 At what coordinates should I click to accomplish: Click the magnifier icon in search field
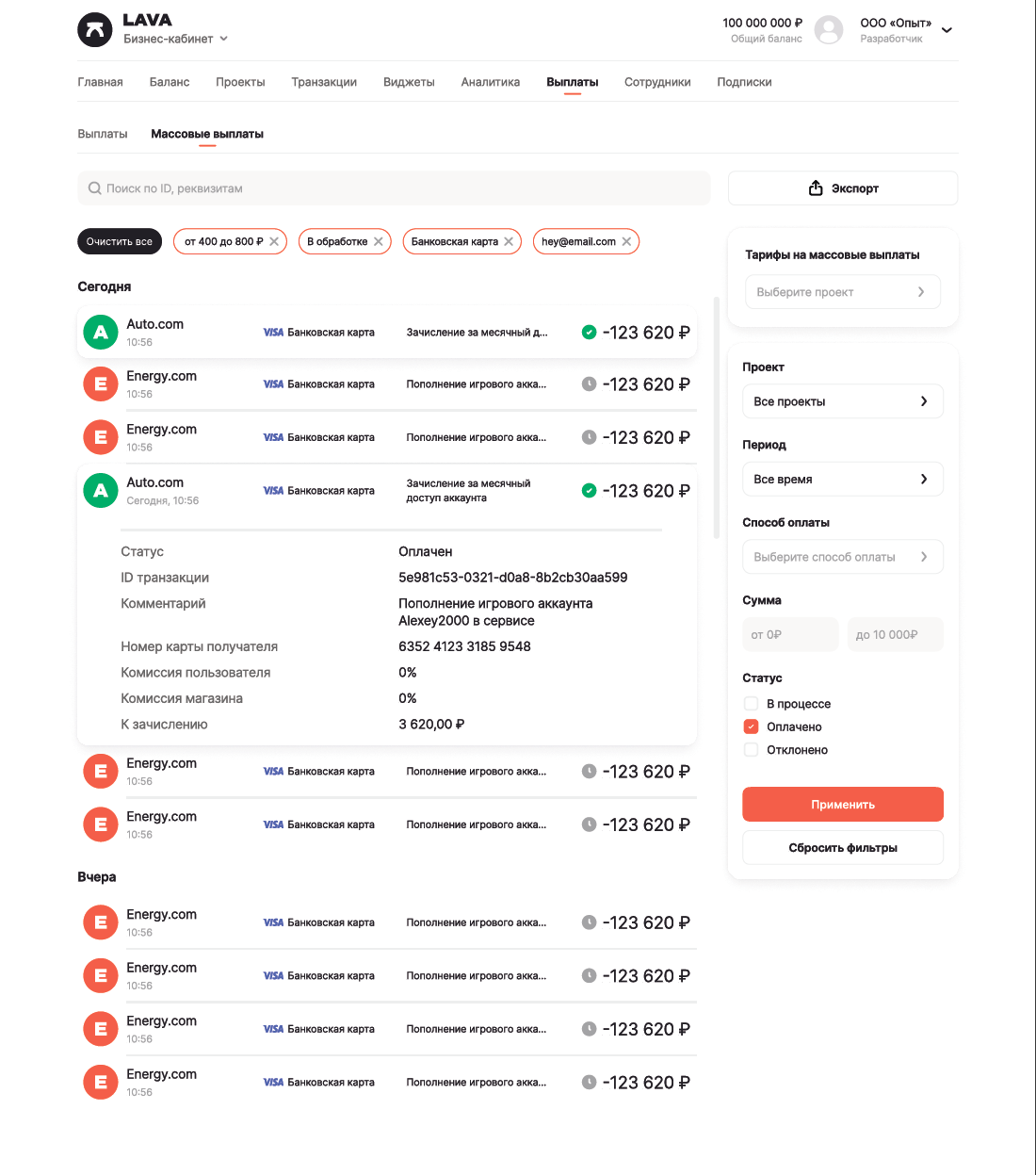click(94, 188)
